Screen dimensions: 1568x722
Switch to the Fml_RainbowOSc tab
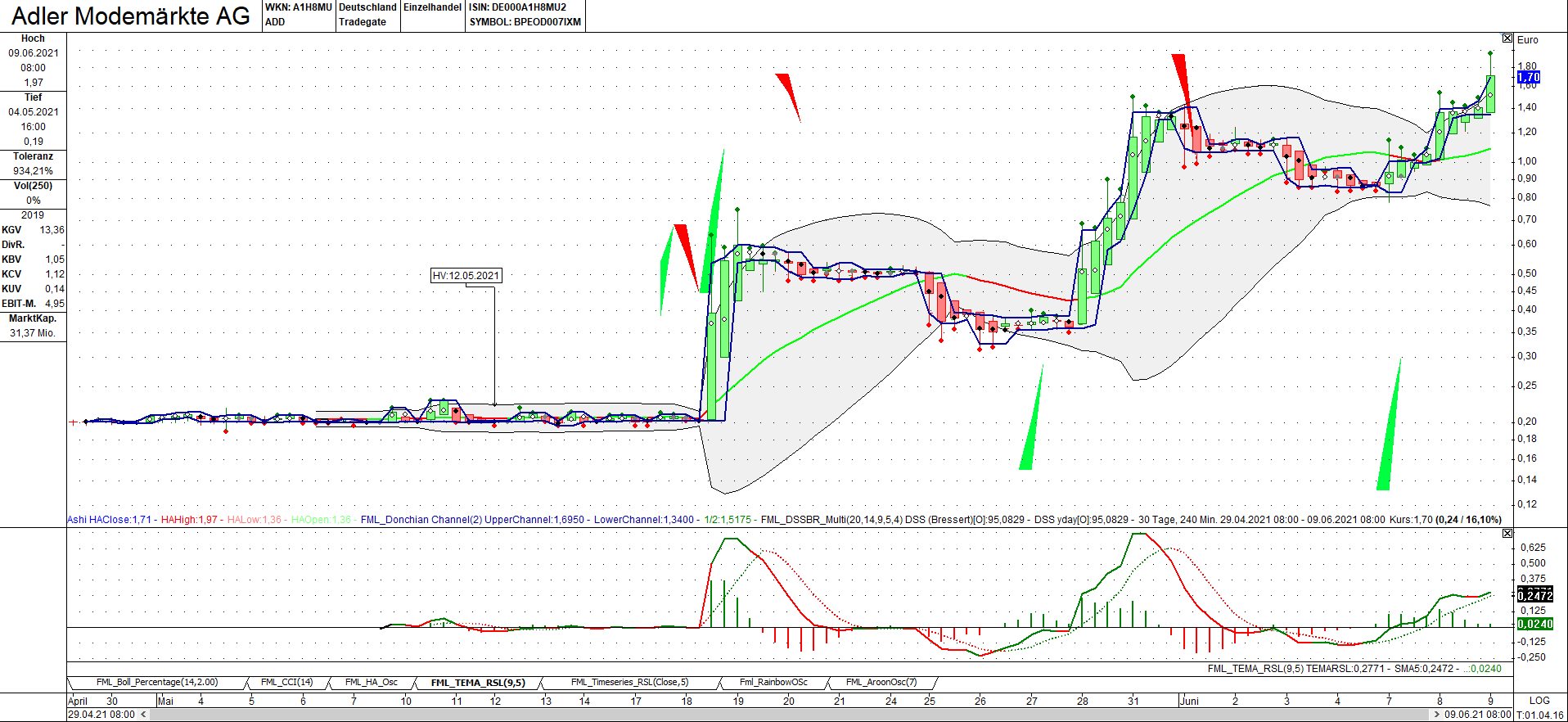click(773, 683)
